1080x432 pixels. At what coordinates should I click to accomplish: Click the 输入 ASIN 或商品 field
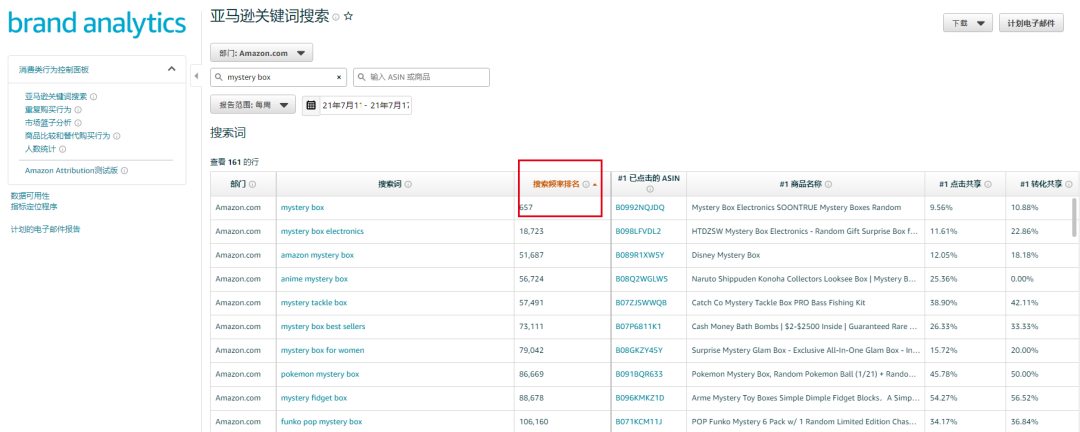point(422,77)
